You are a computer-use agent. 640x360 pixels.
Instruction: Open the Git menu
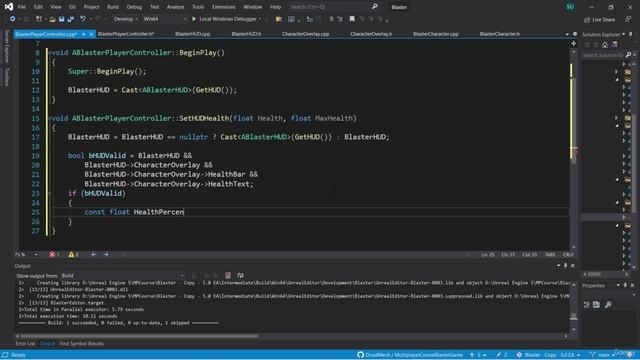(x=72, y=7)
